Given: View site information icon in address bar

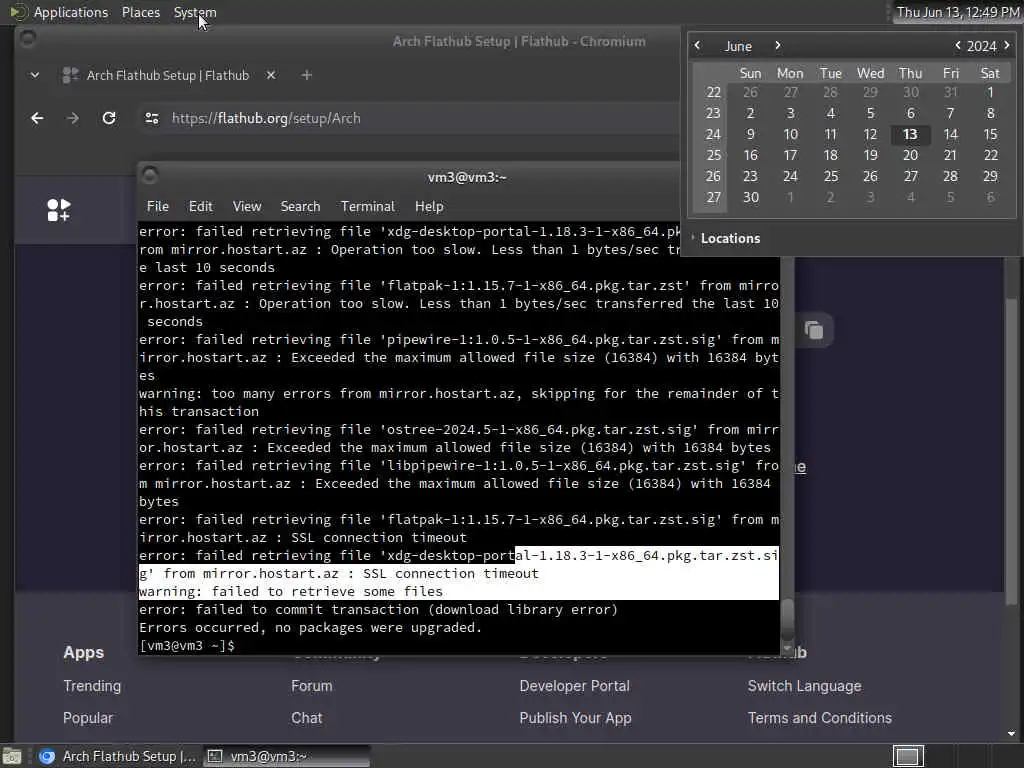Looking at the screenshot, I should (x=152, y=118).
